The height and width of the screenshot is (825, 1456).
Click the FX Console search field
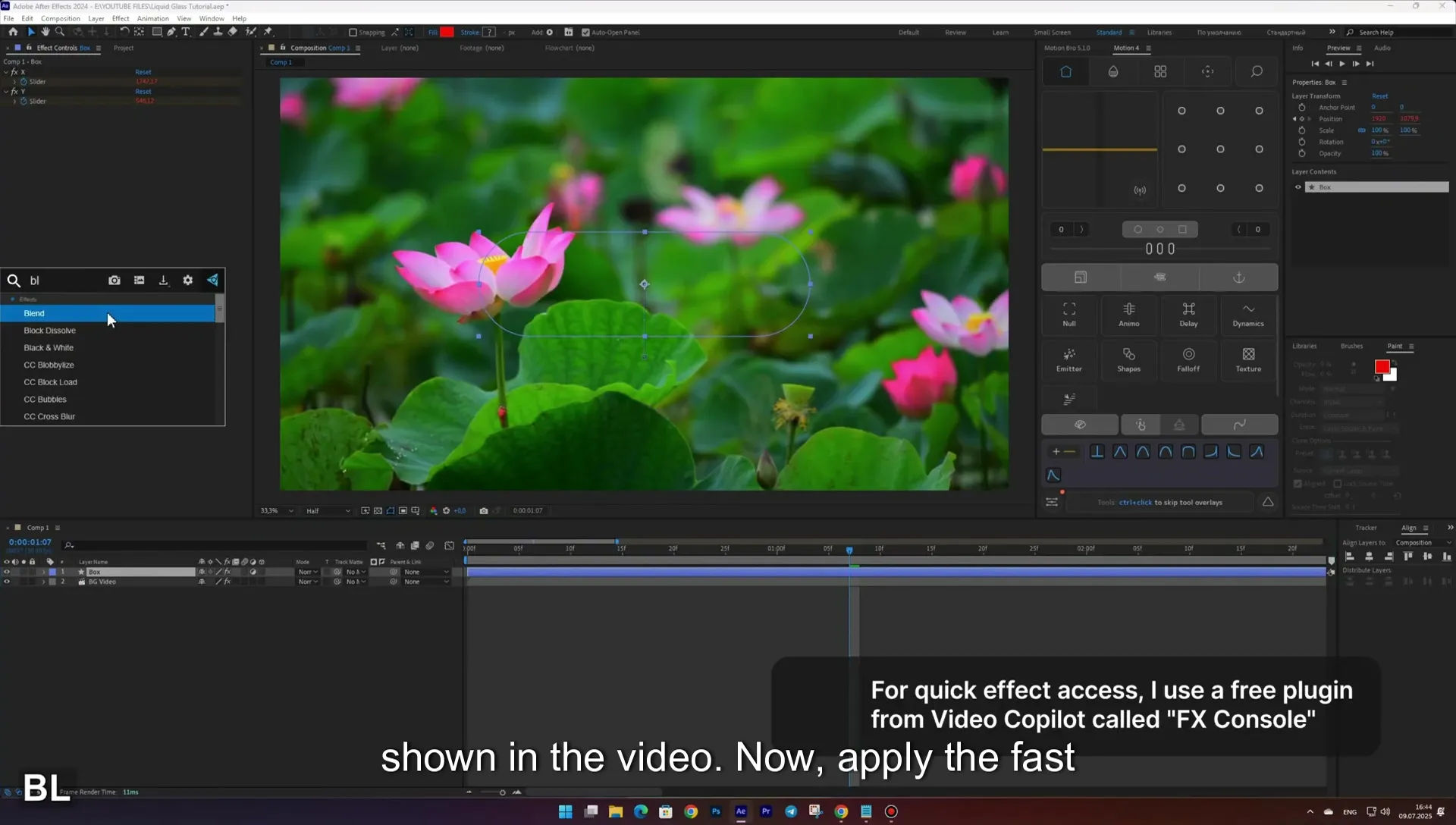coord(64,281)
